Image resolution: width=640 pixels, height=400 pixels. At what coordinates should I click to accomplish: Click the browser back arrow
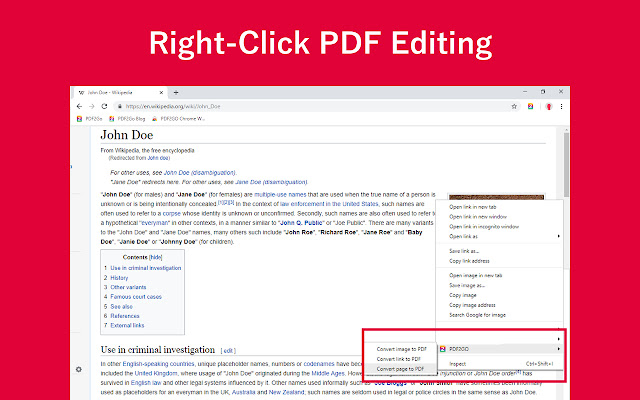pyautogui.click(x=79, y=106)
